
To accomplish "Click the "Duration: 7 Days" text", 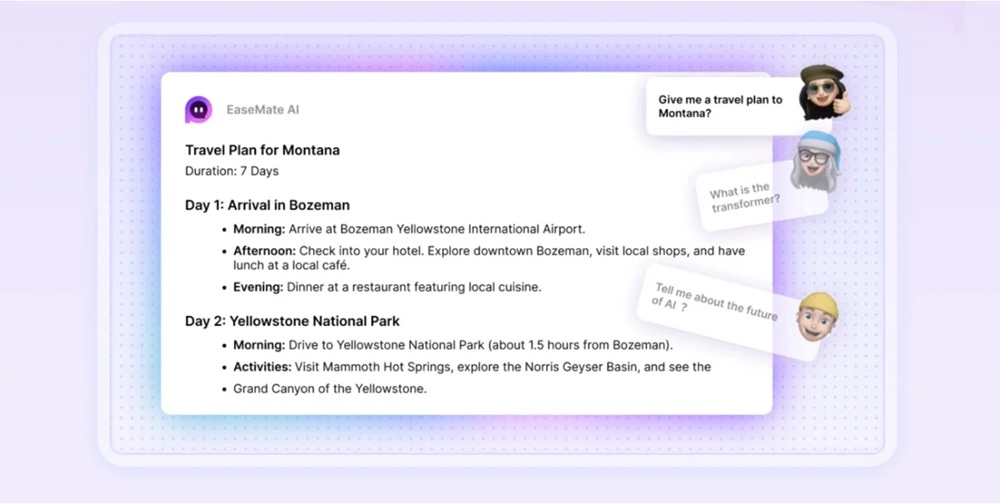I will click(231, 171).
